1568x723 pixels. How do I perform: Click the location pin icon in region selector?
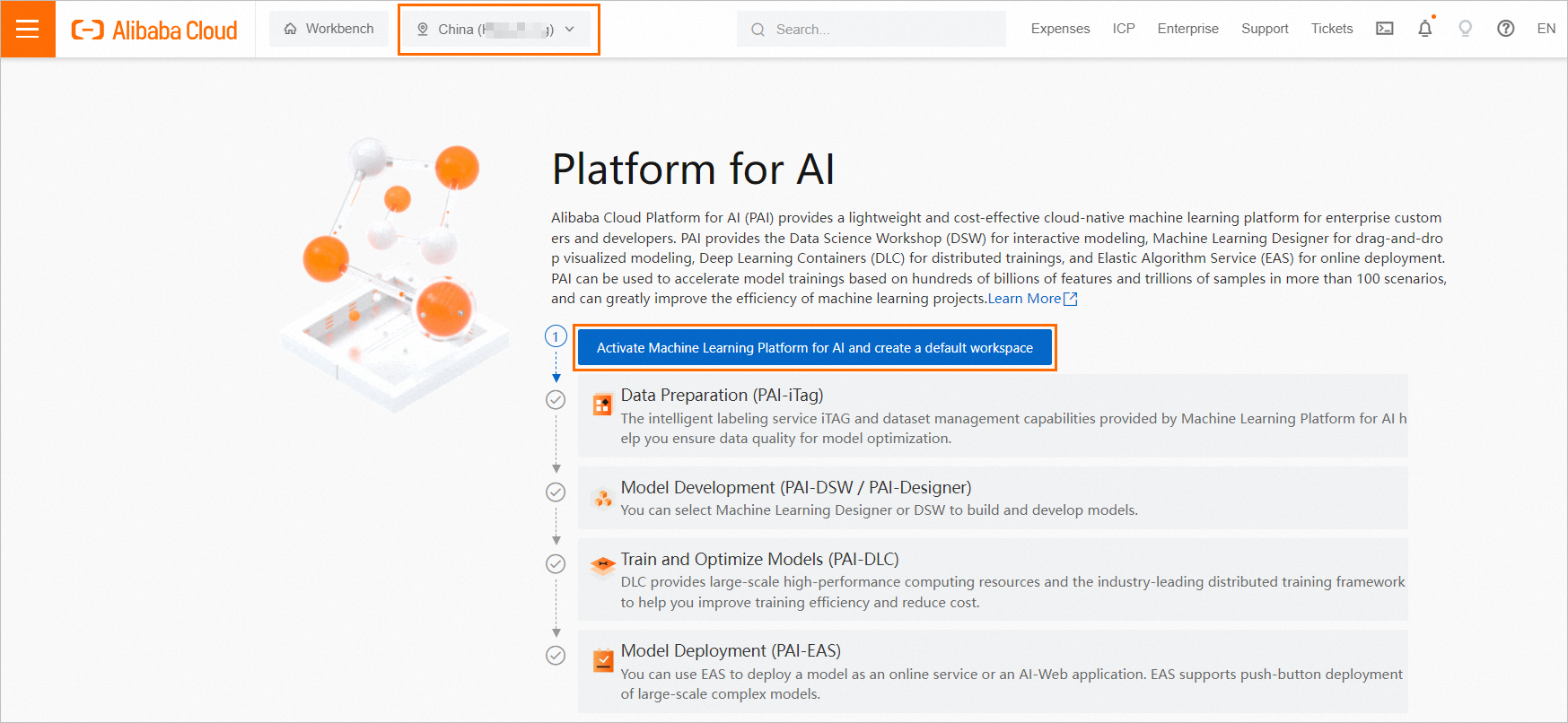423,30
